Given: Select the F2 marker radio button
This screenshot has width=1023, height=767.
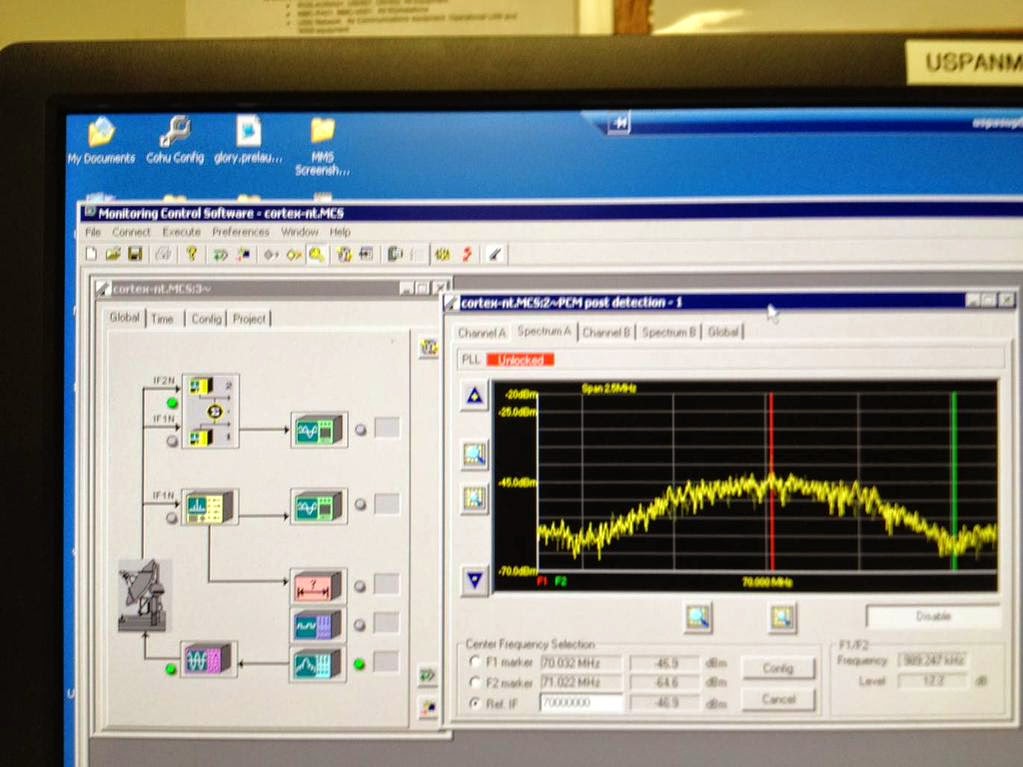Looking at the screenshot, I should [x=474, y=682].
